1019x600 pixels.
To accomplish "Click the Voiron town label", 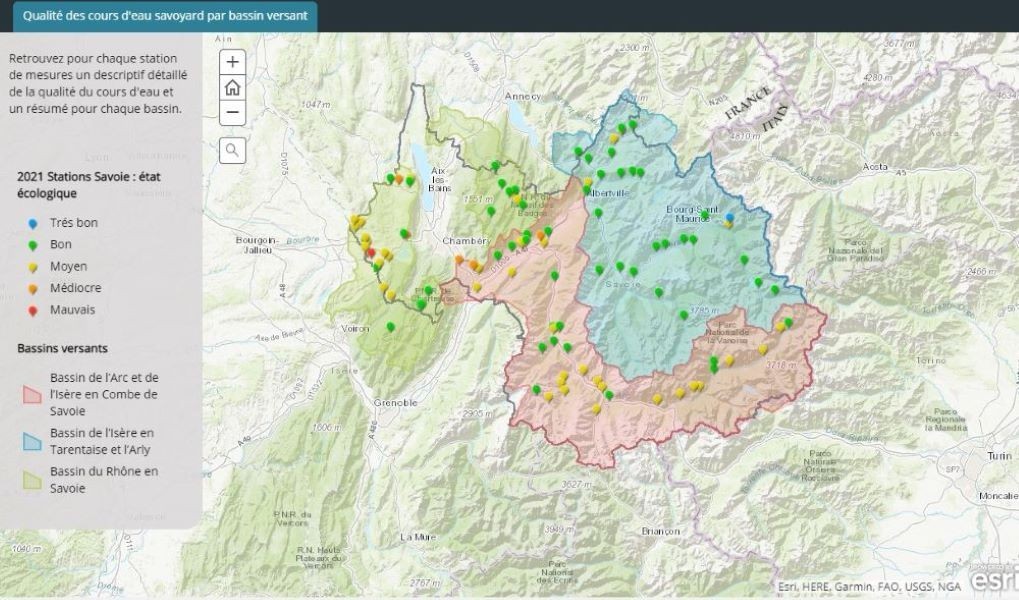I will [x=355, y=329].
